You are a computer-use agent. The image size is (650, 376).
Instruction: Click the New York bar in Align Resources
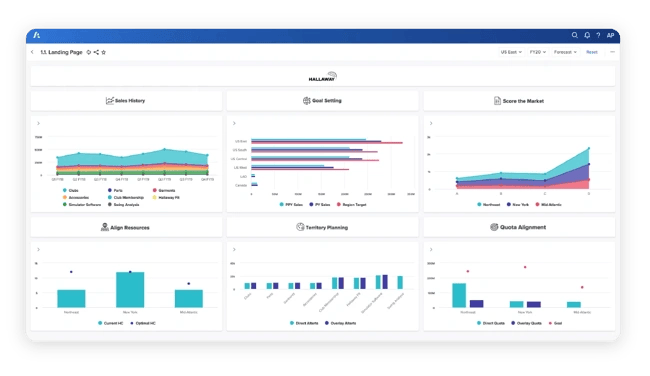pos(130,290)
